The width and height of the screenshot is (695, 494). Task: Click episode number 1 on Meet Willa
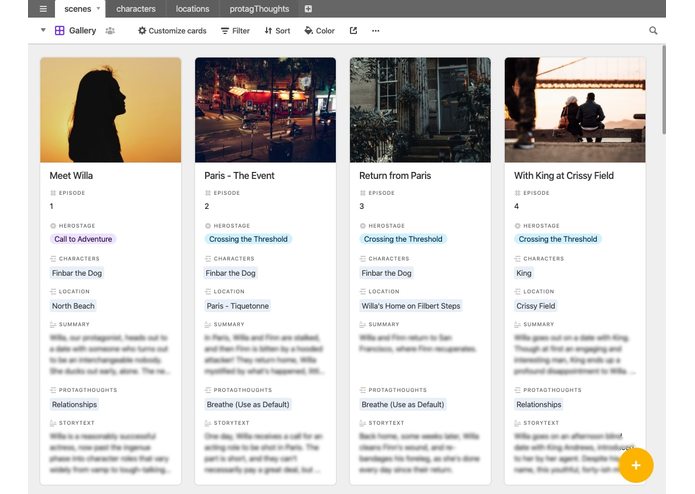(x=51, y=206)
